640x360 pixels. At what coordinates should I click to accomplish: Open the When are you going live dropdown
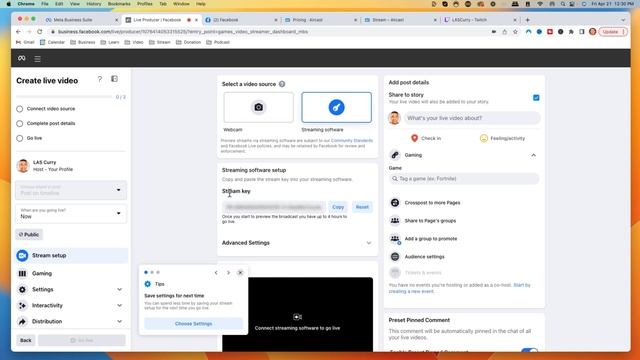tap(71, 213)
